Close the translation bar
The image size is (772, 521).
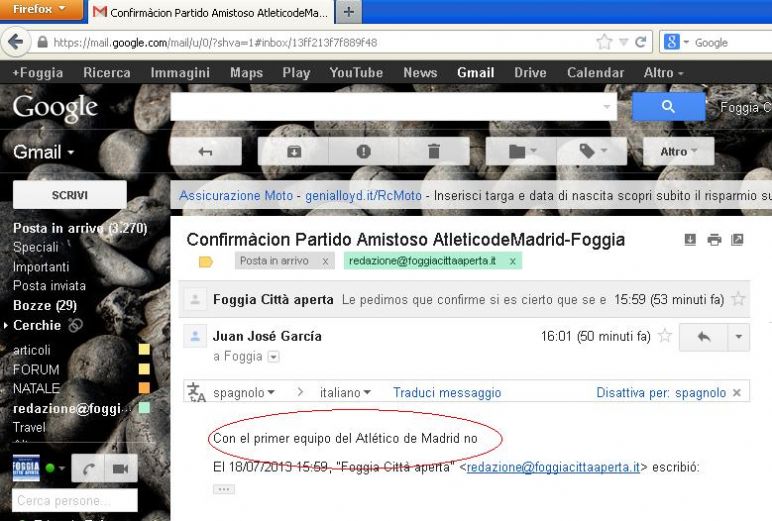coord(737,392)
